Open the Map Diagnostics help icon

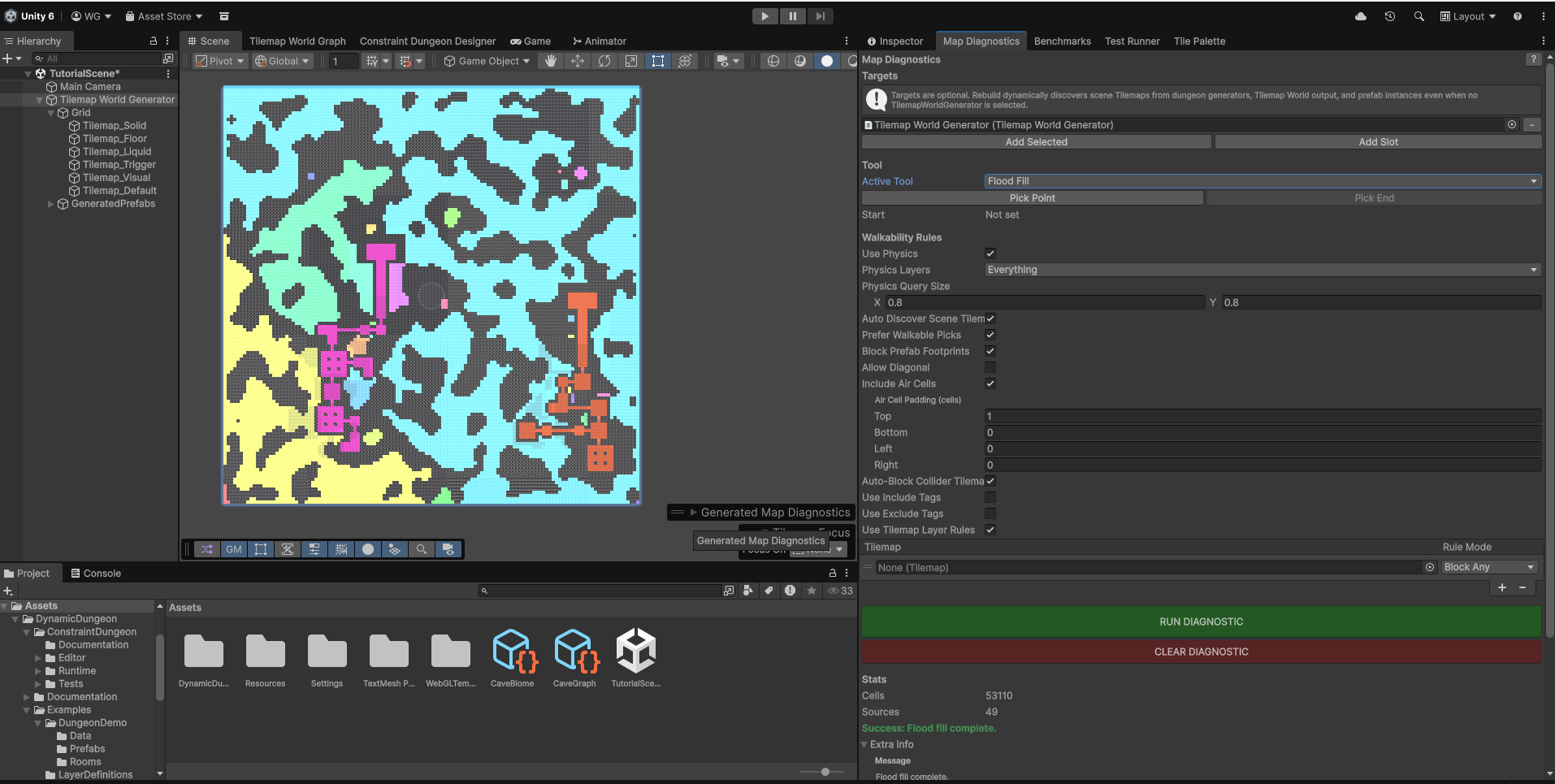tap(1533, 59)
